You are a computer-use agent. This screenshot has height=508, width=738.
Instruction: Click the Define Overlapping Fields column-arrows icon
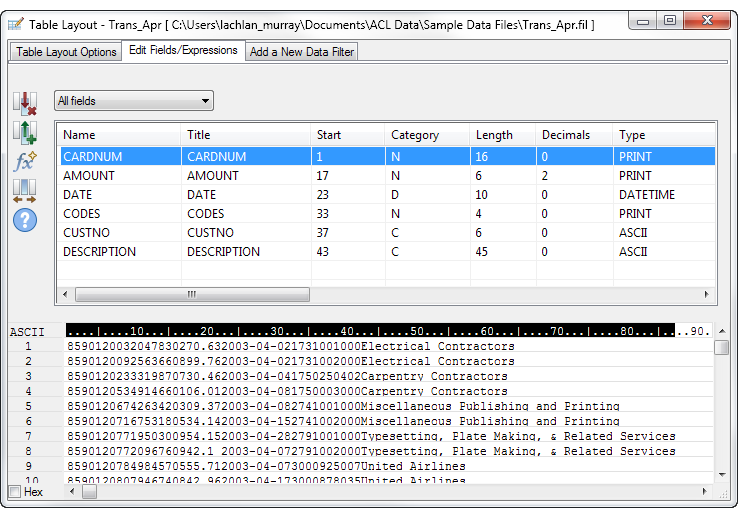click(24, 191)
